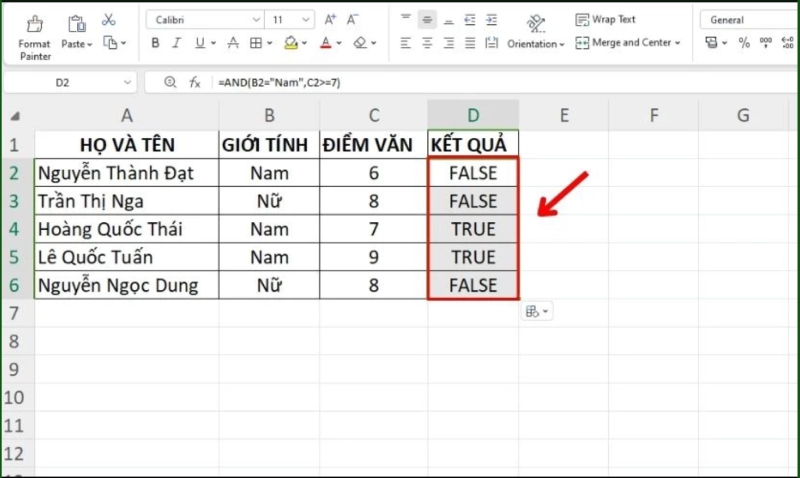Expand the underline style arrow
The image size is (800, 478).
pyautogui.click(x=213, y=43)
